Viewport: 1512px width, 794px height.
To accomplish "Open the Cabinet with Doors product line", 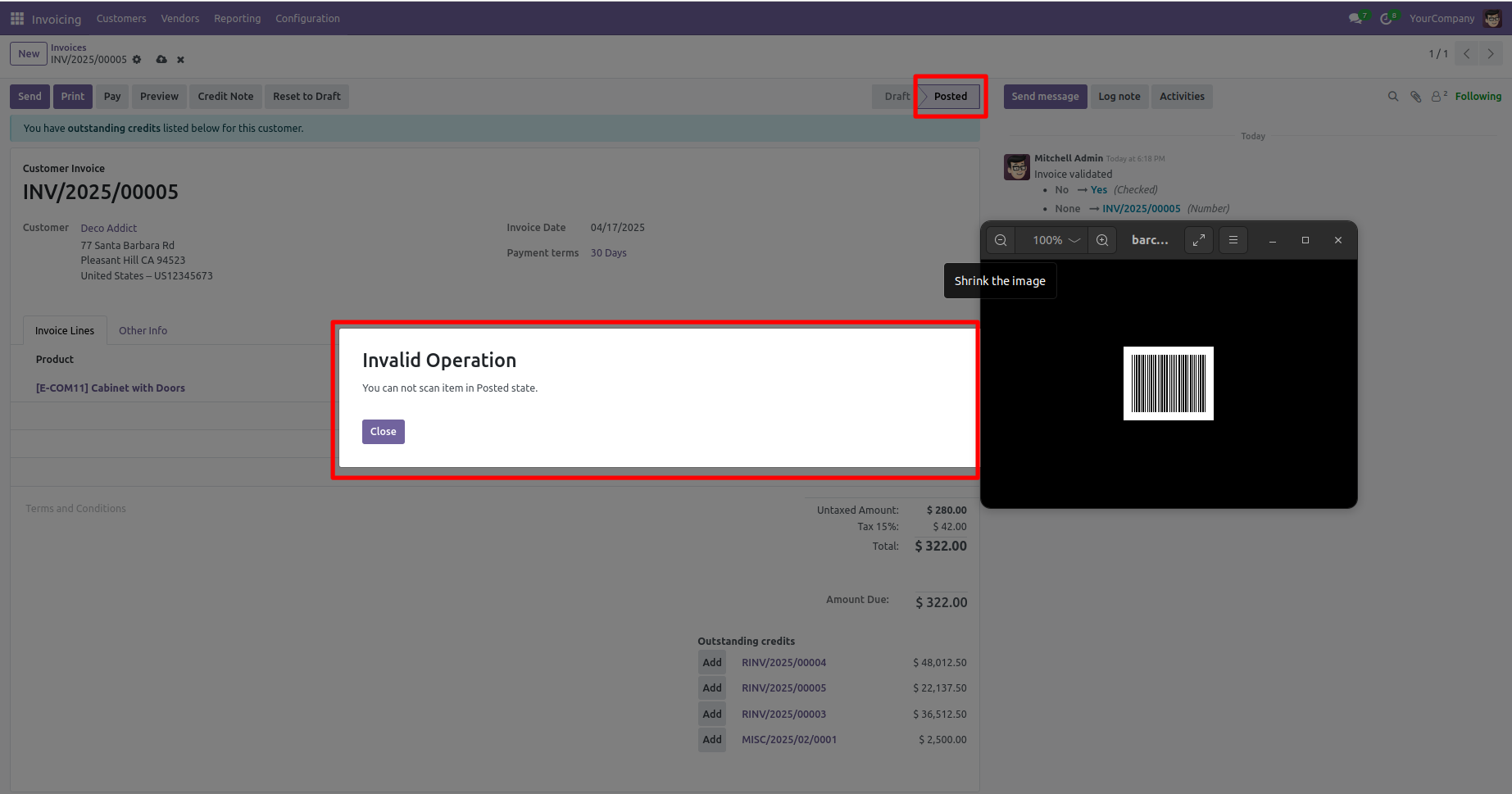I will pyautogui.click(x=111, y=388).
